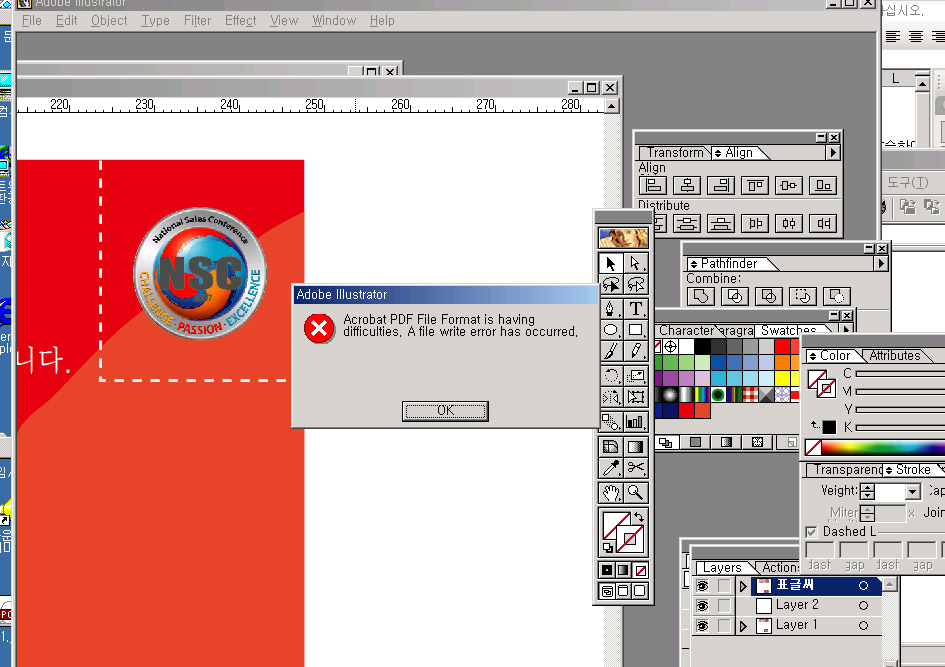Select the Rectangle tool

pyautogui.click(x=636, y=330)
